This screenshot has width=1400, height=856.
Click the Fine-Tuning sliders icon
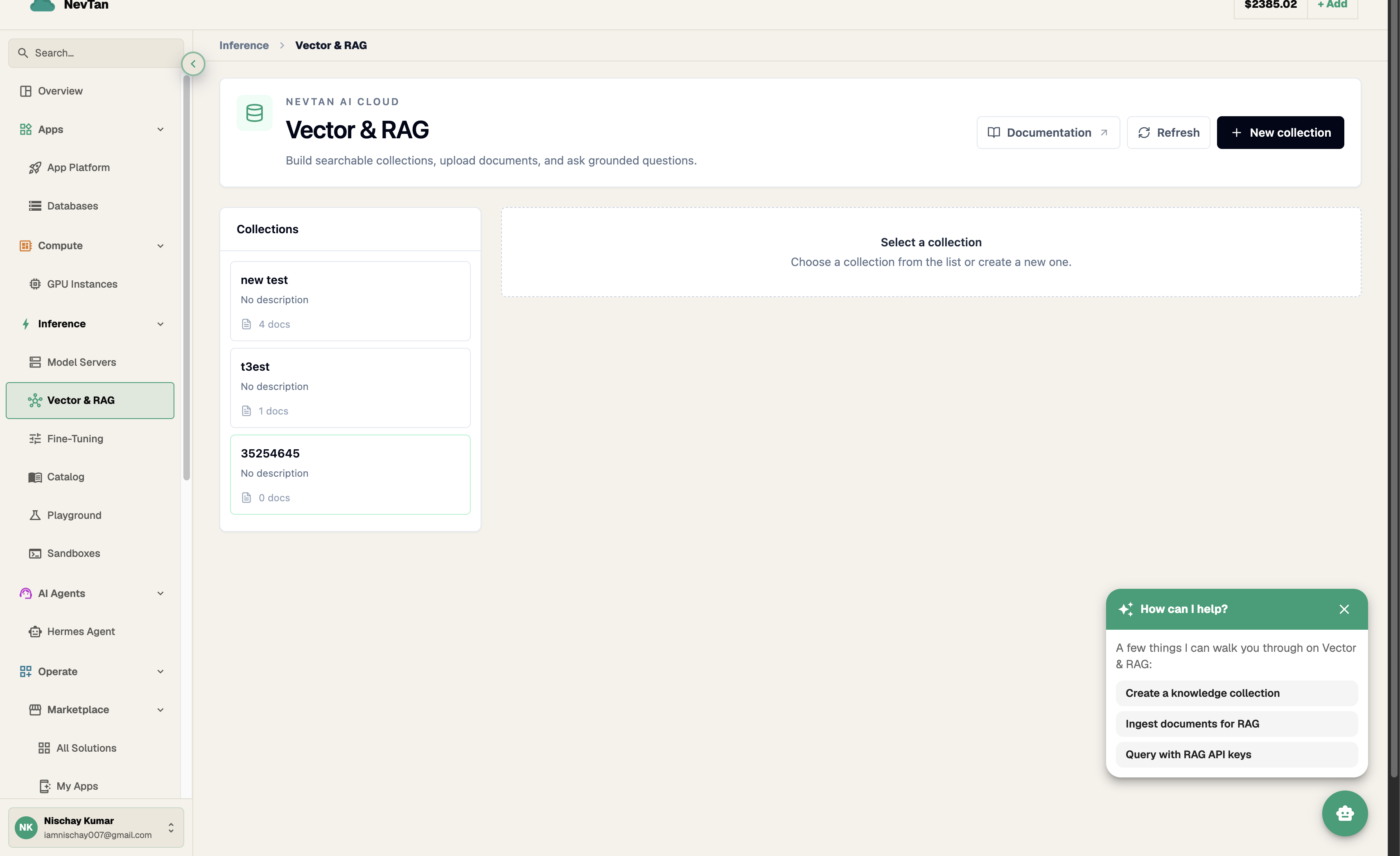click(x=35, y=439)
